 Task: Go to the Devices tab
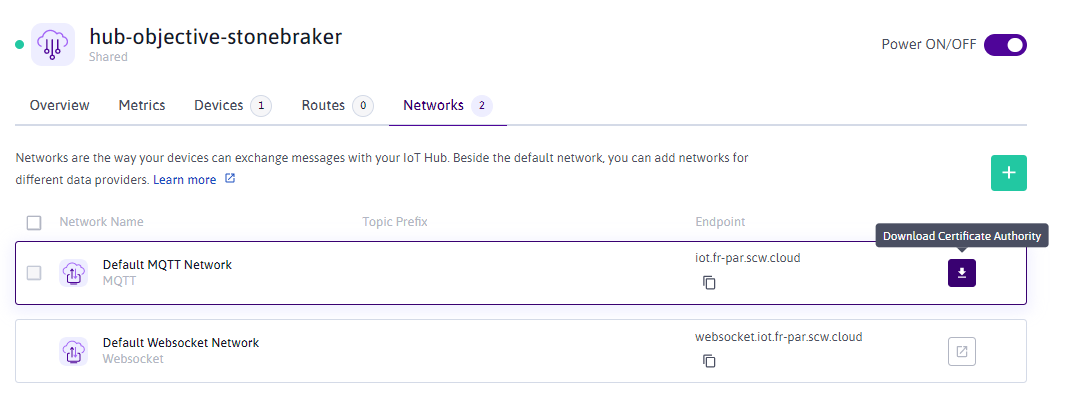pos(218,105)
